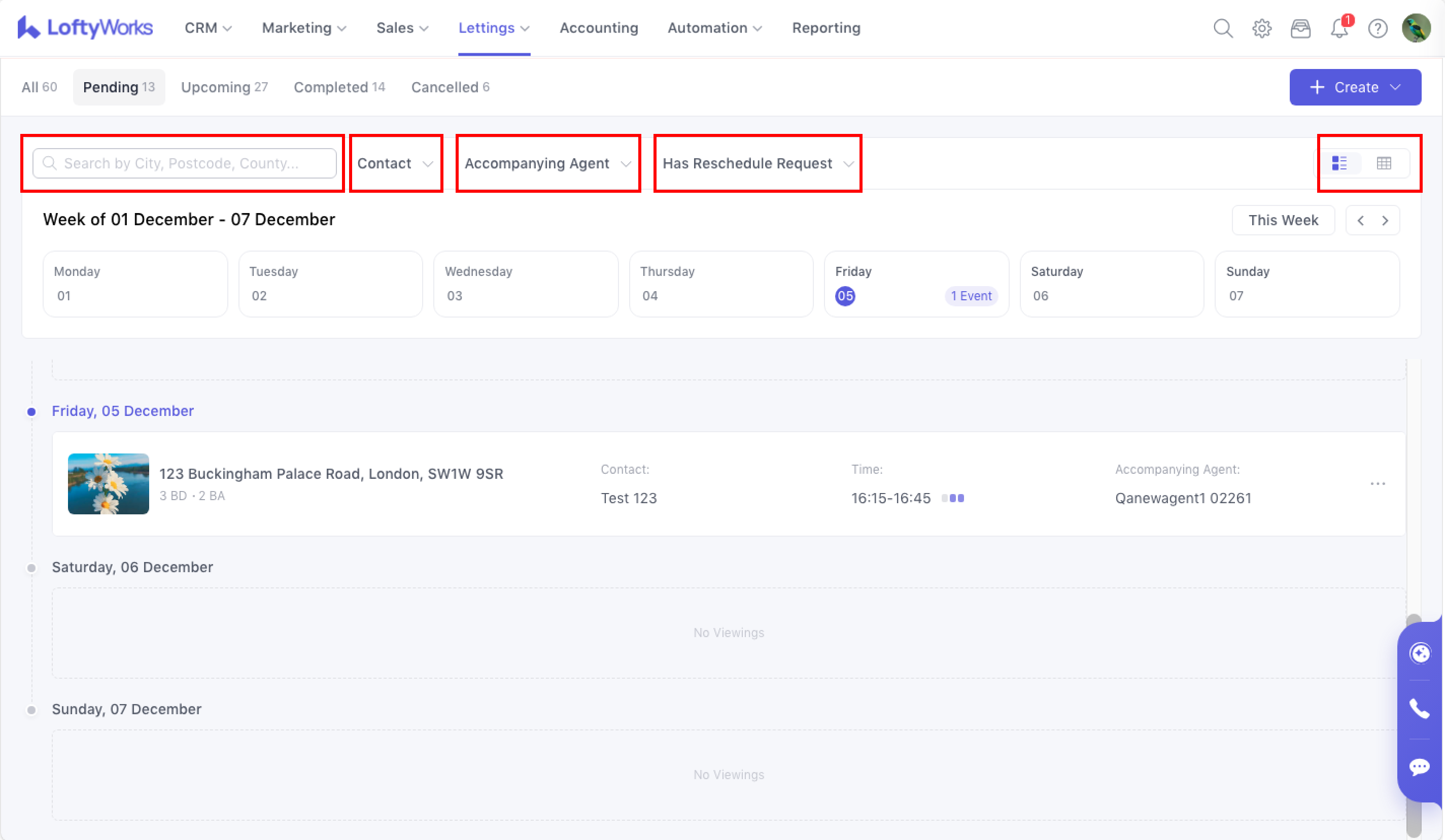Screen dimensions: 1445x840
Task: Switch to timeline list view
Action: 1339,163
